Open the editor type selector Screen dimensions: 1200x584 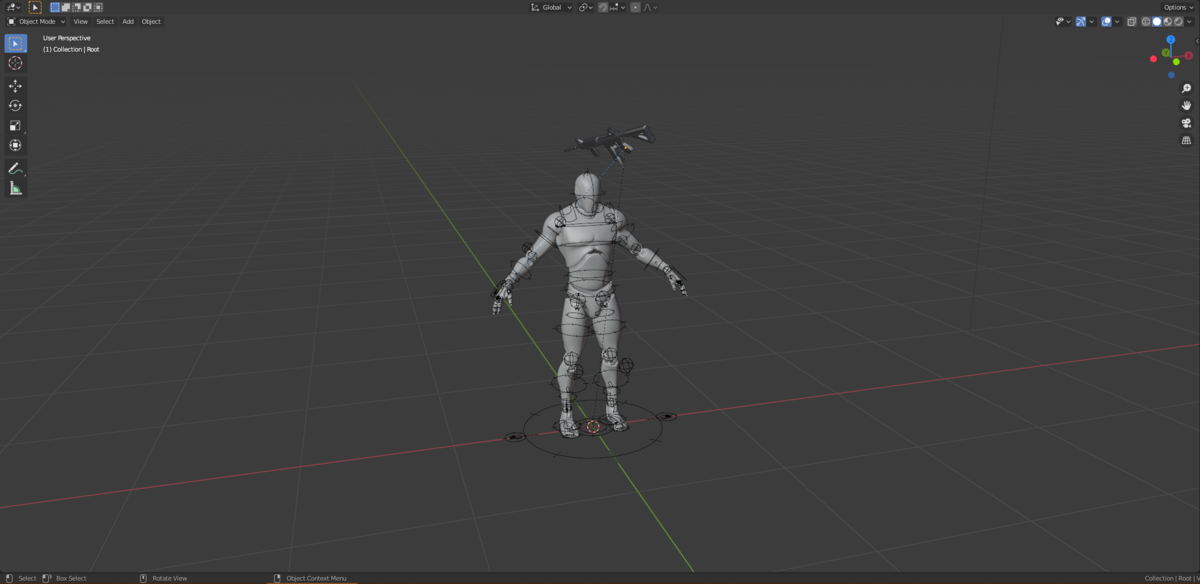[13, 7]
